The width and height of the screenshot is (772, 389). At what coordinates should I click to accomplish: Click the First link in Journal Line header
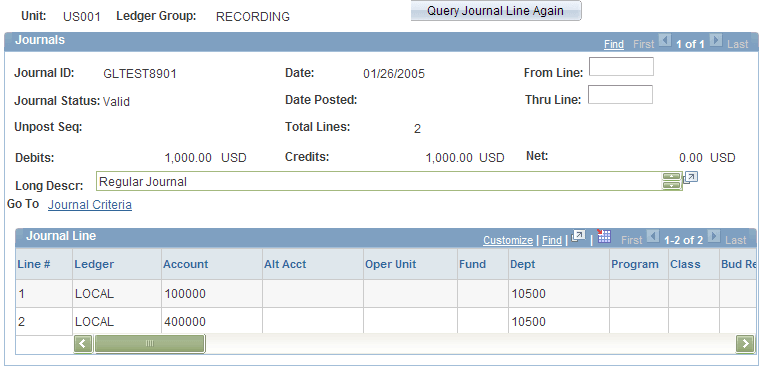[632, 240]
